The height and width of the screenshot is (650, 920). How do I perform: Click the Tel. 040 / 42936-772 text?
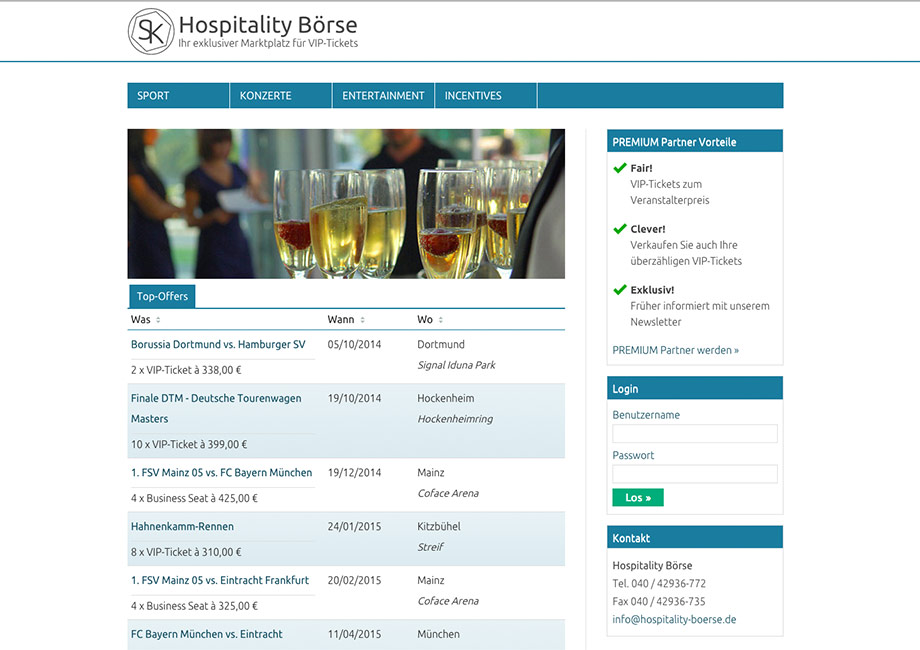(659, 584)
